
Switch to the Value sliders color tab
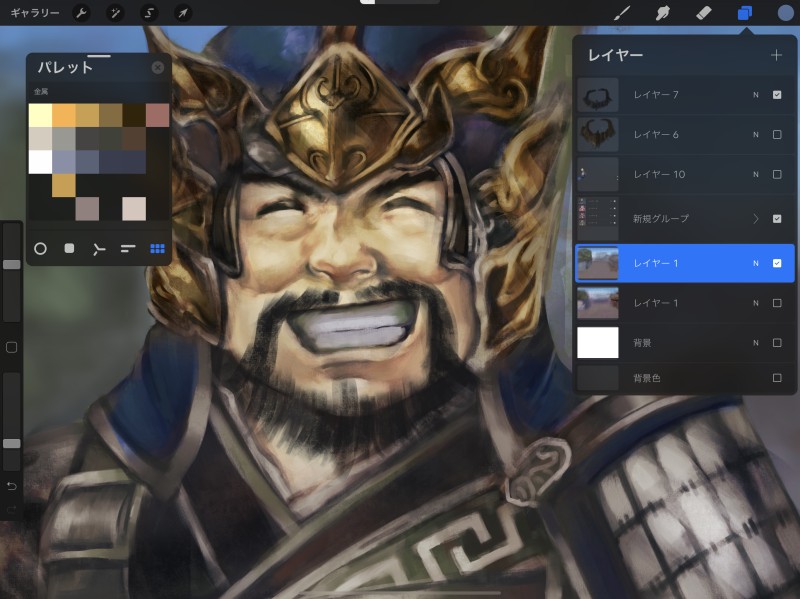click(128, 248)
